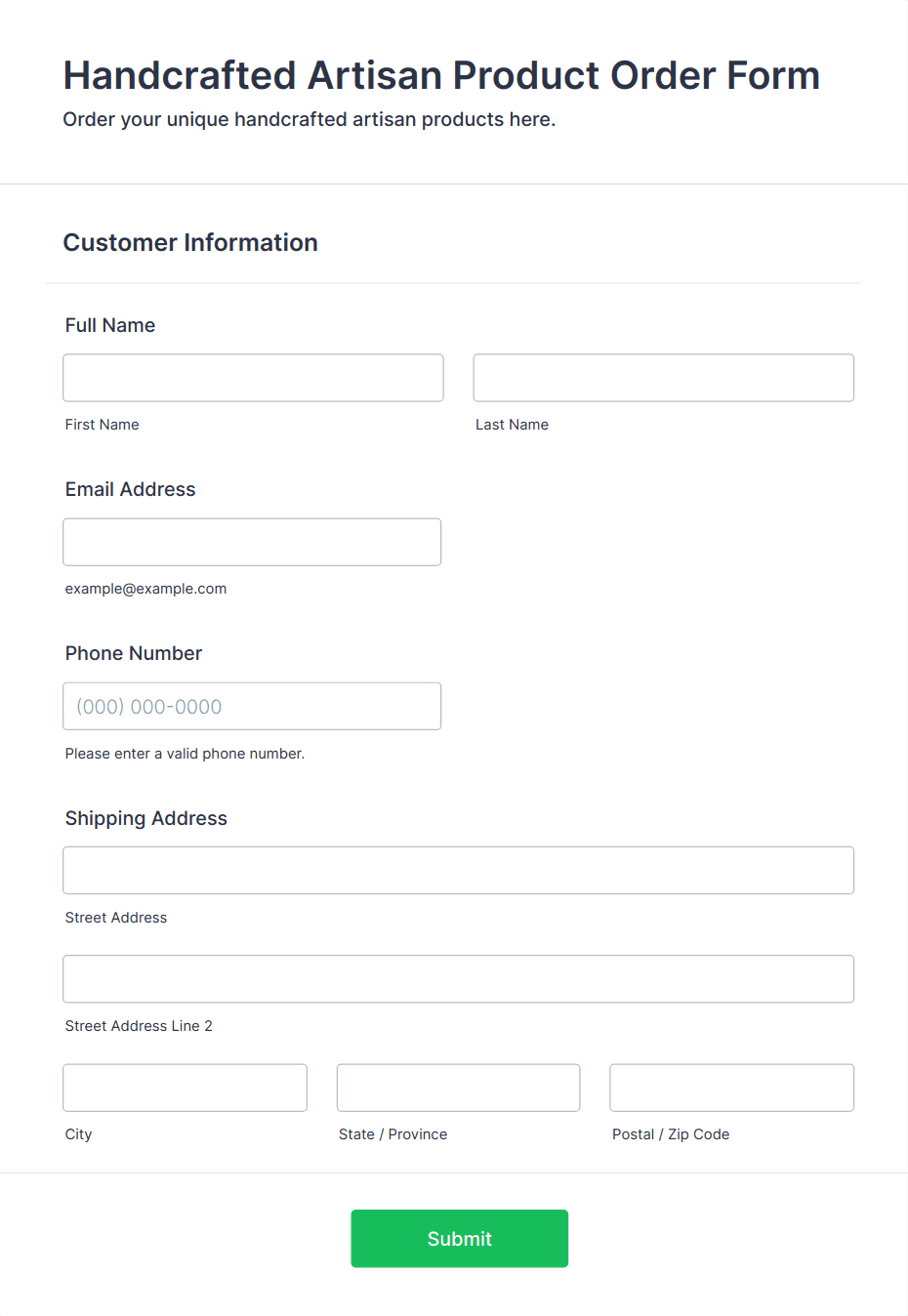Click the Phone Number field with (000) 000-0000 placeholder
Image resolution: width=908 pixels, height=1316 pixels.
252,706
